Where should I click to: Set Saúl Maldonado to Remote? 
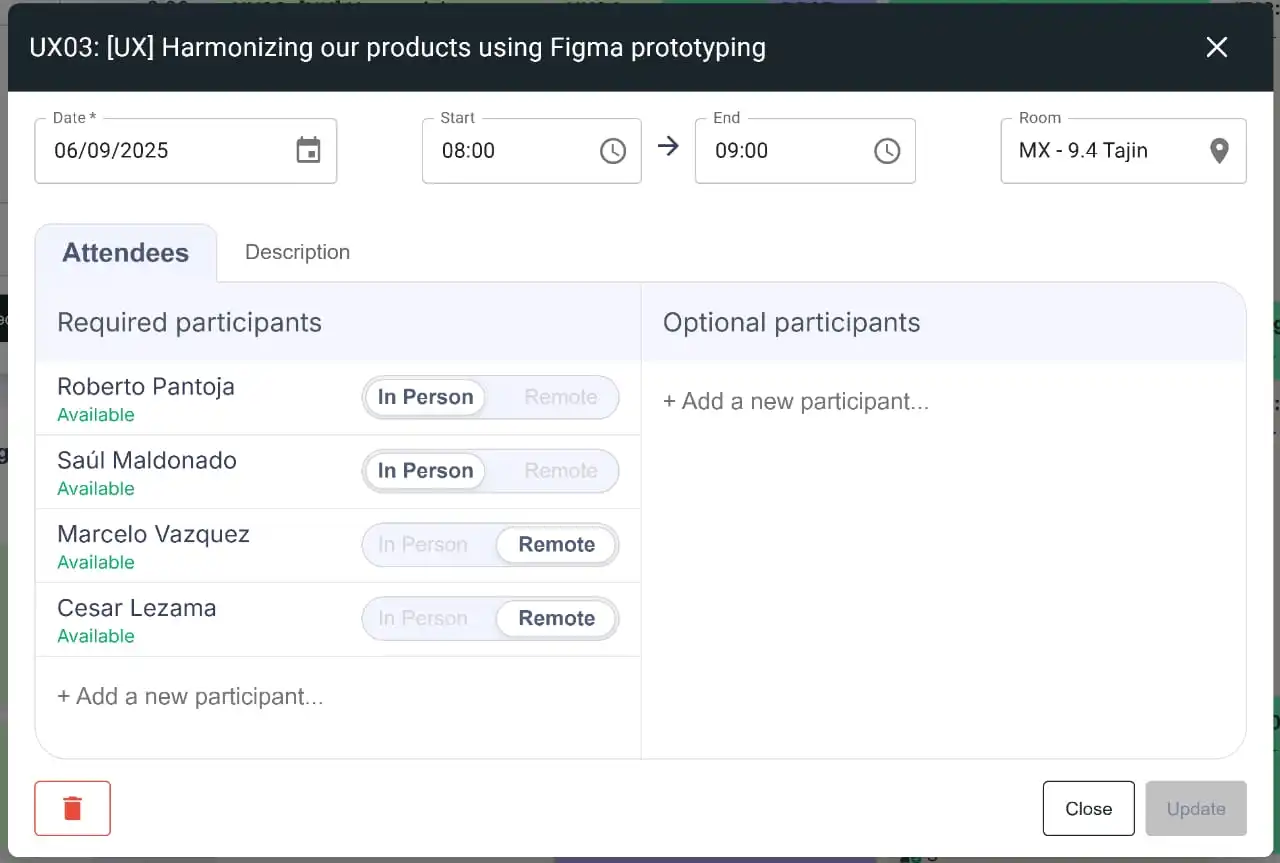[x=560, y=471]
